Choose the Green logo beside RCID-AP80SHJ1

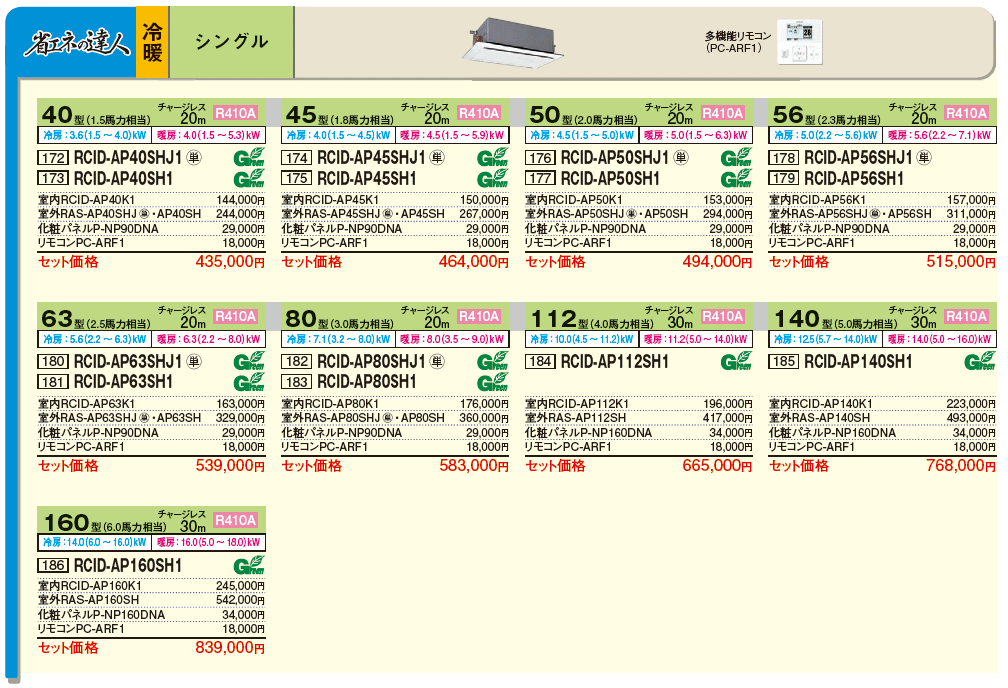[x=492, y=361]
